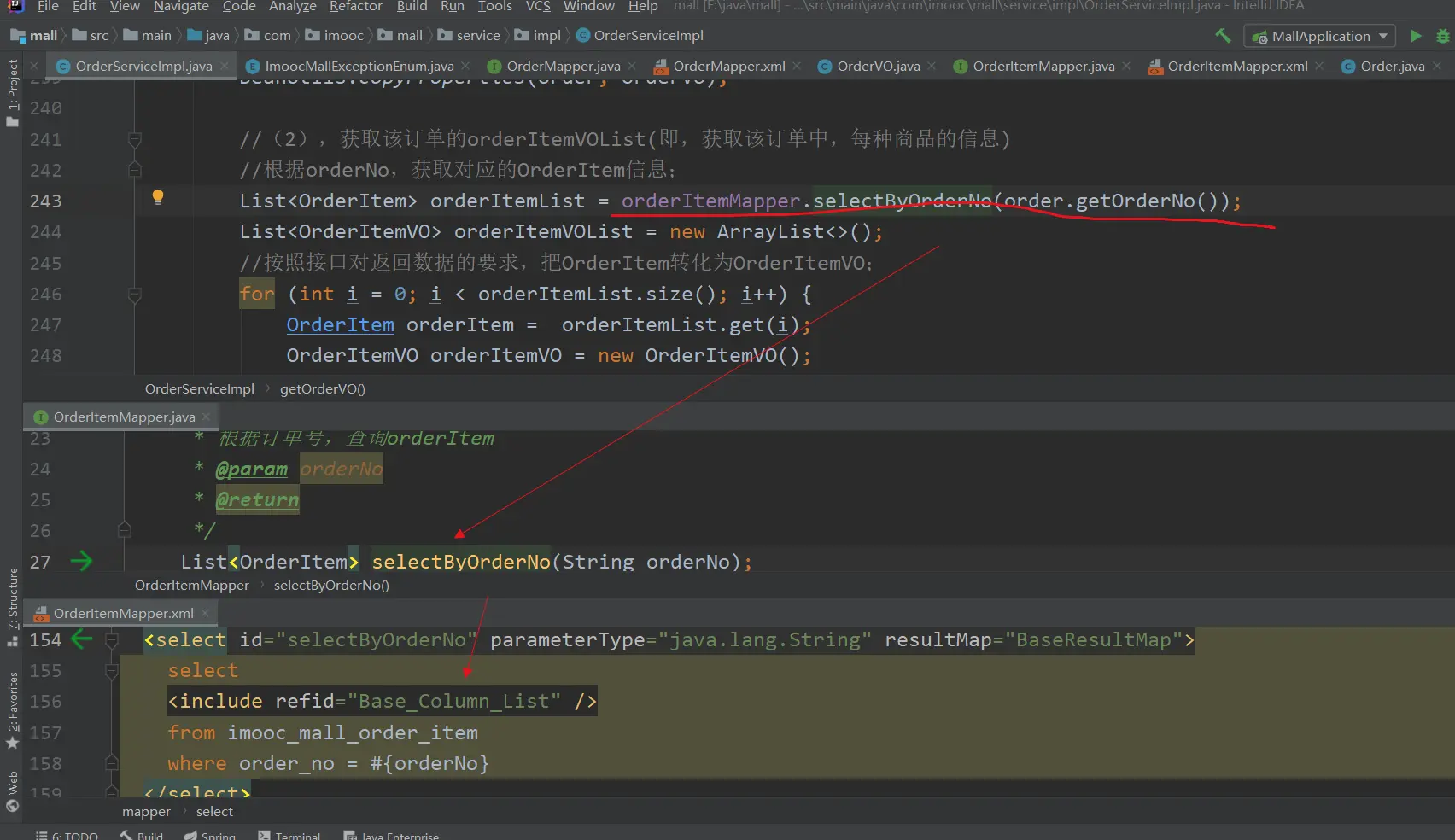Click the green implementation arrow at line 27
The image size is (1455, 840).
tap(81, 562)
